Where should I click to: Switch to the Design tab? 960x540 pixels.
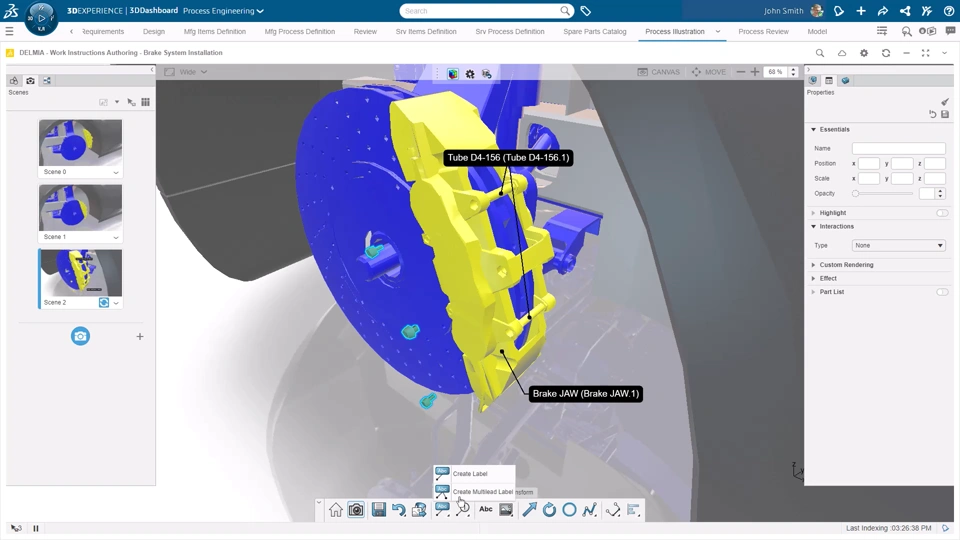154,31
